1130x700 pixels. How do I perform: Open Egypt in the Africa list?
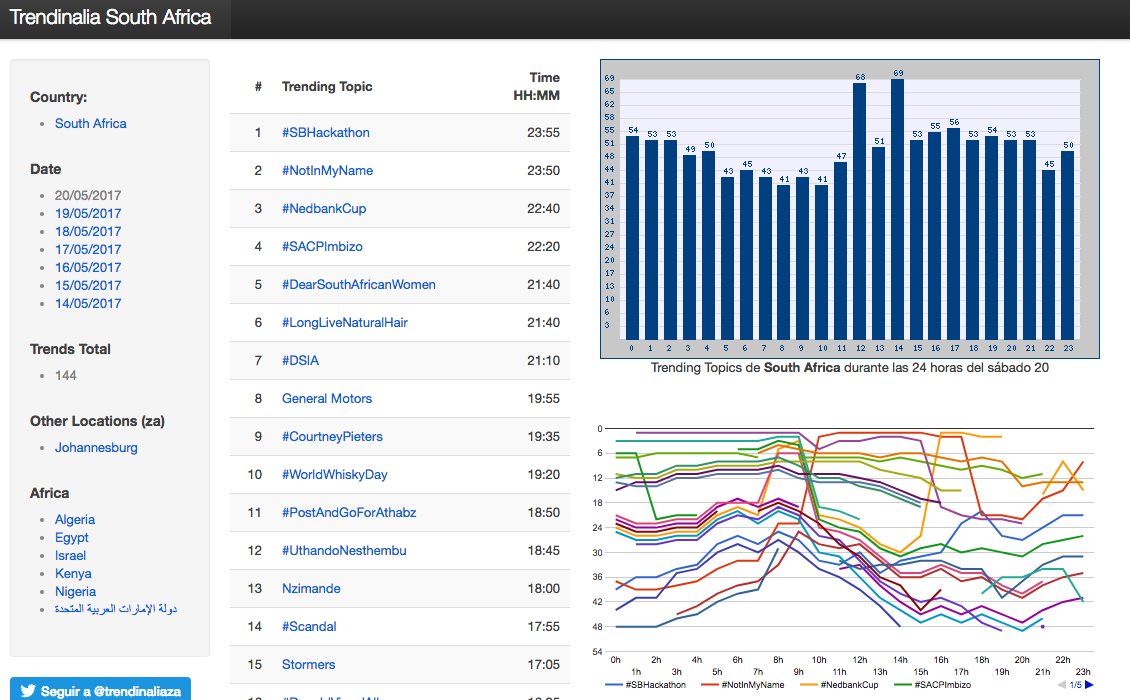(x=71, y=538)
